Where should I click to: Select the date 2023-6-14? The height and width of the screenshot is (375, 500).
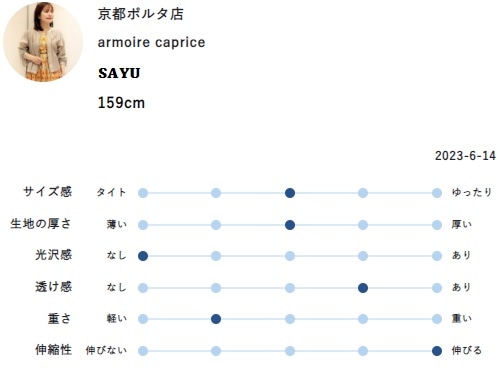click(x=465, y=156)
